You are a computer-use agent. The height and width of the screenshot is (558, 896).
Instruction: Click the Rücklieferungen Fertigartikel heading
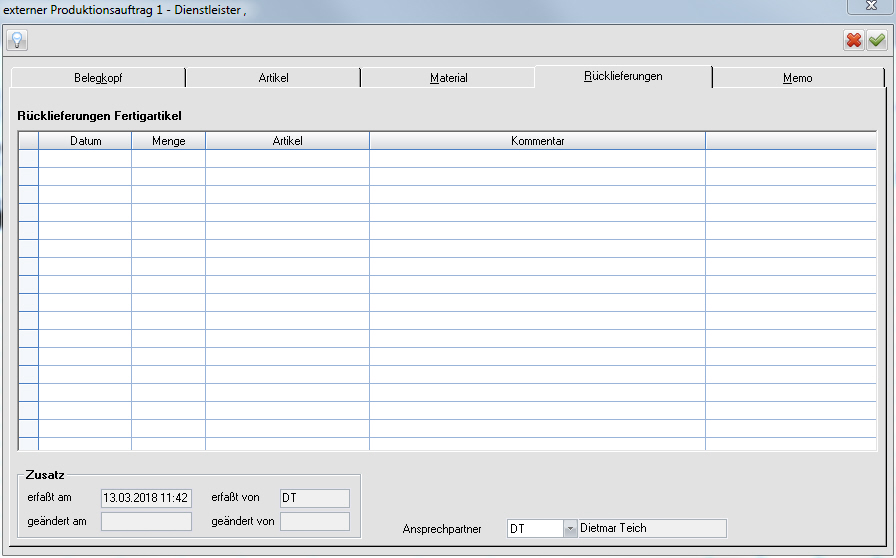click(x=99, y=116)
